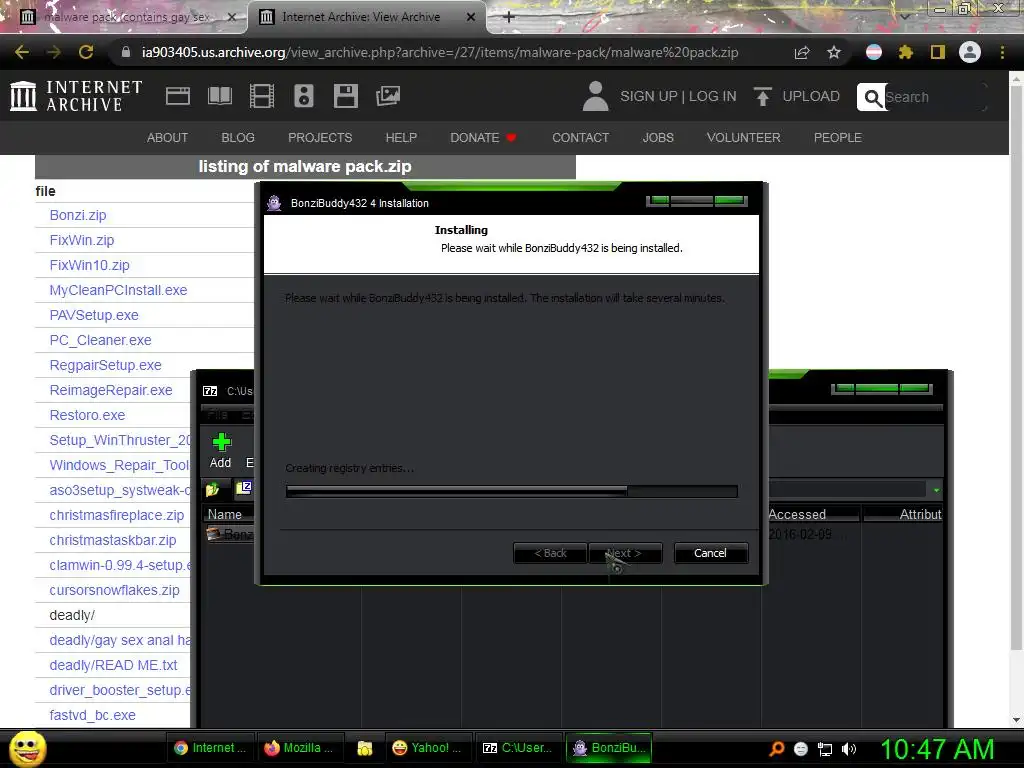This screenshot has width=1024, height=768.
Task: Go back using the browser back arrow
Action: coord(21,52)
